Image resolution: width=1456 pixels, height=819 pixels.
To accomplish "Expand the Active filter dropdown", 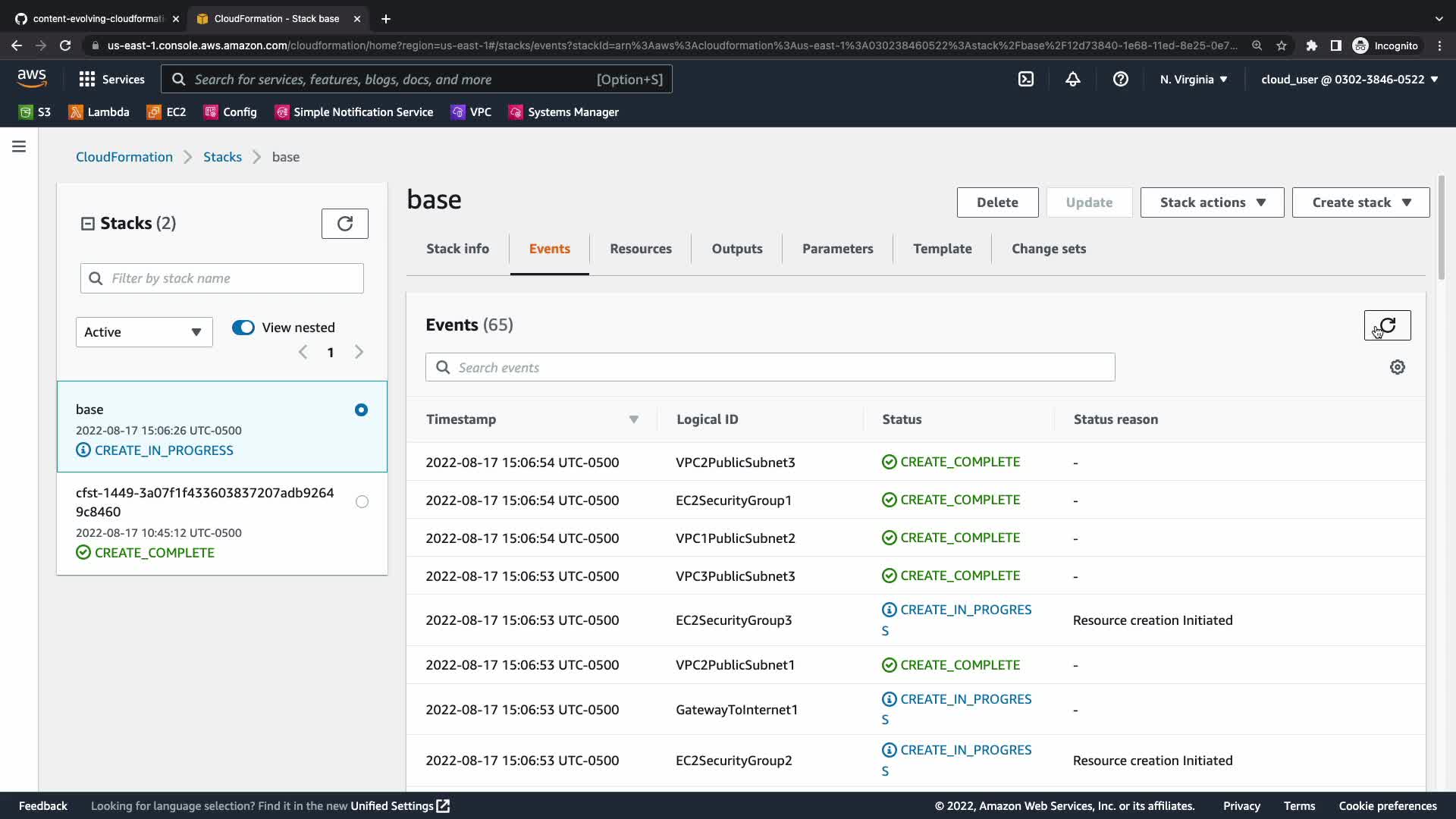I will [x=144, y=332].
